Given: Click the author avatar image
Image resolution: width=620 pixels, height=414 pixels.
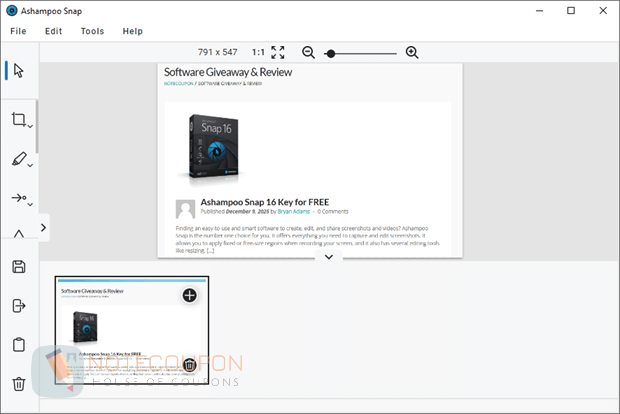Looking at the screenshot, I should [x=185, y=209].
